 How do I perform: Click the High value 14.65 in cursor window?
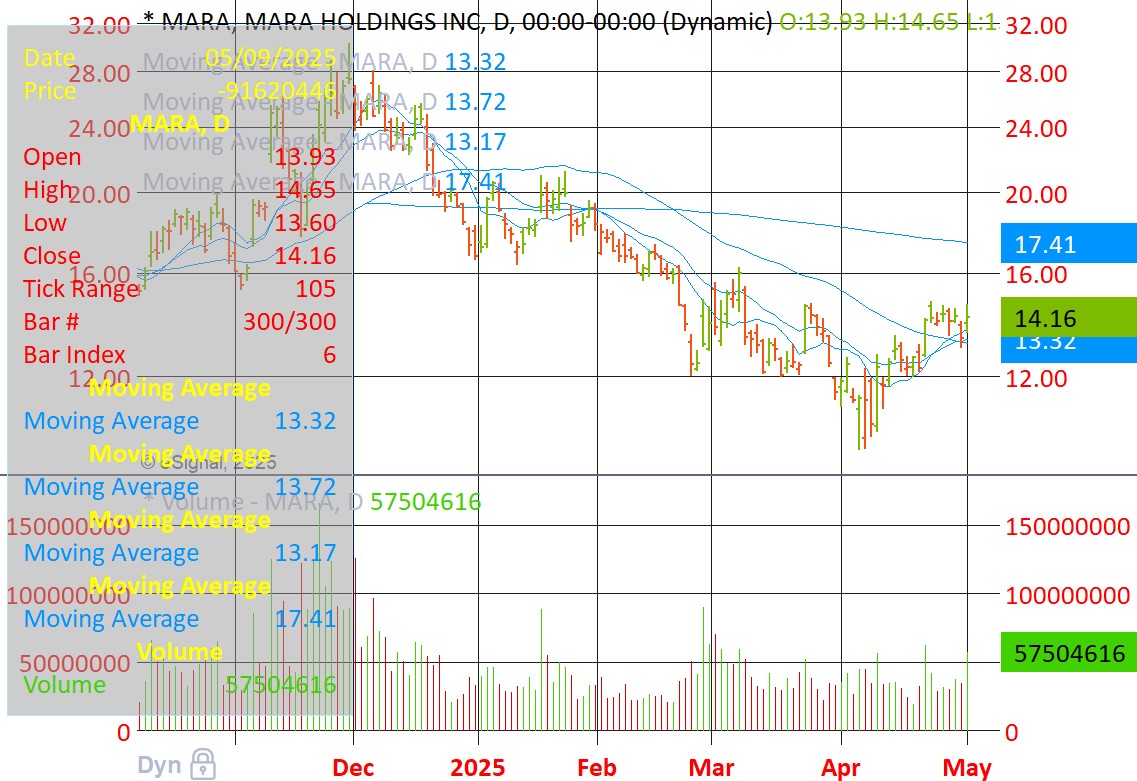pyautogui.click(x=305, y=189)
